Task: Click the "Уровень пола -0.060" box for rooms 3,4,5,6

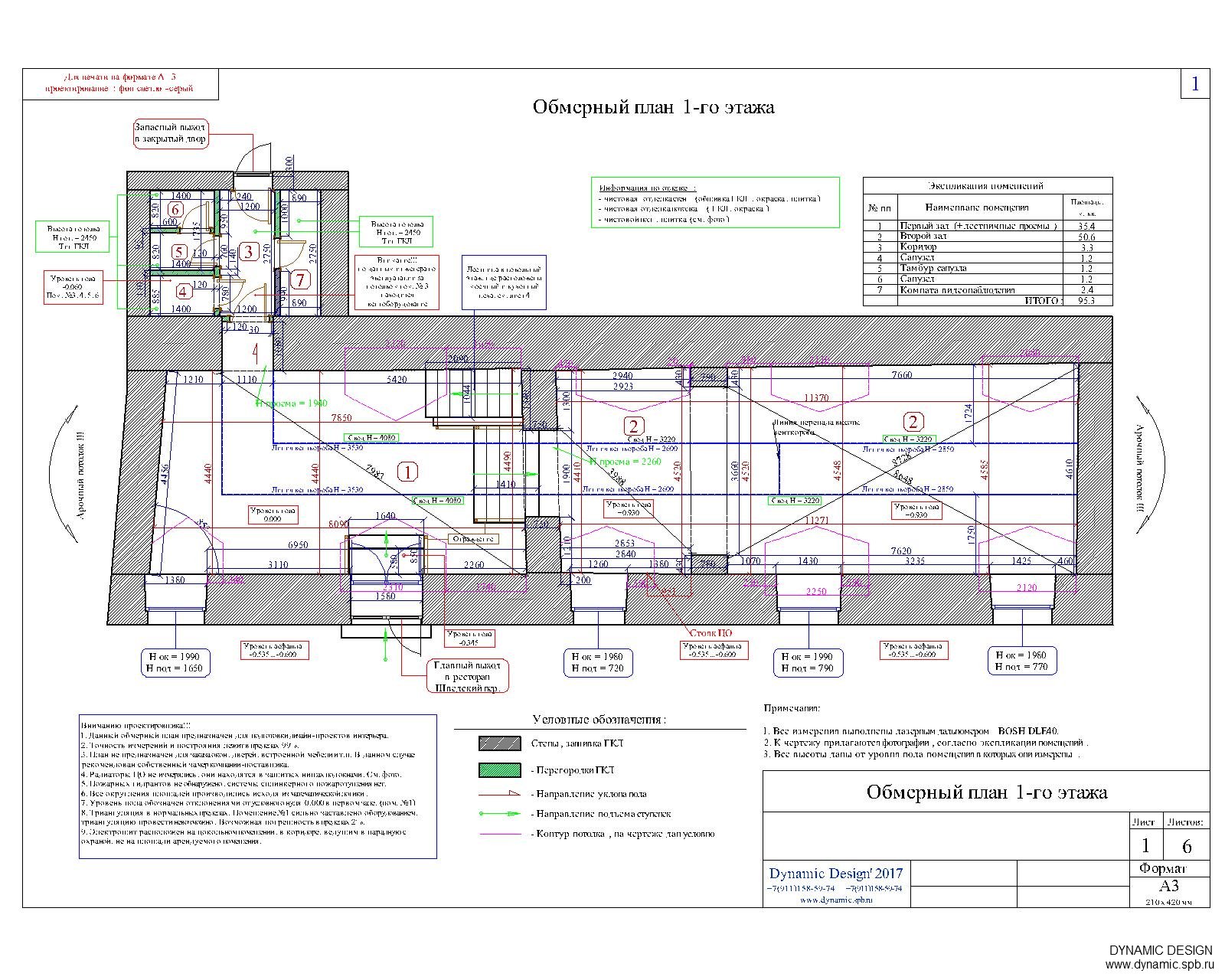Action: [x=73, y=288]
